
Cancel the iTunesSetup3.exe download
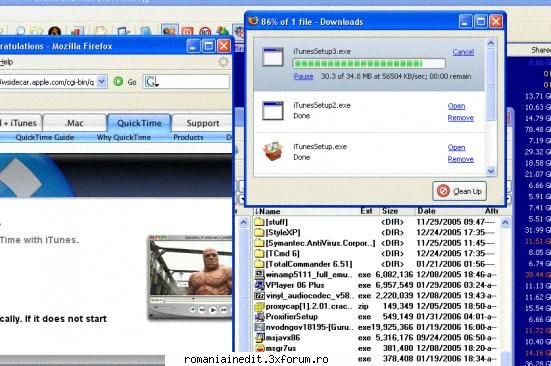pos(463,52)
